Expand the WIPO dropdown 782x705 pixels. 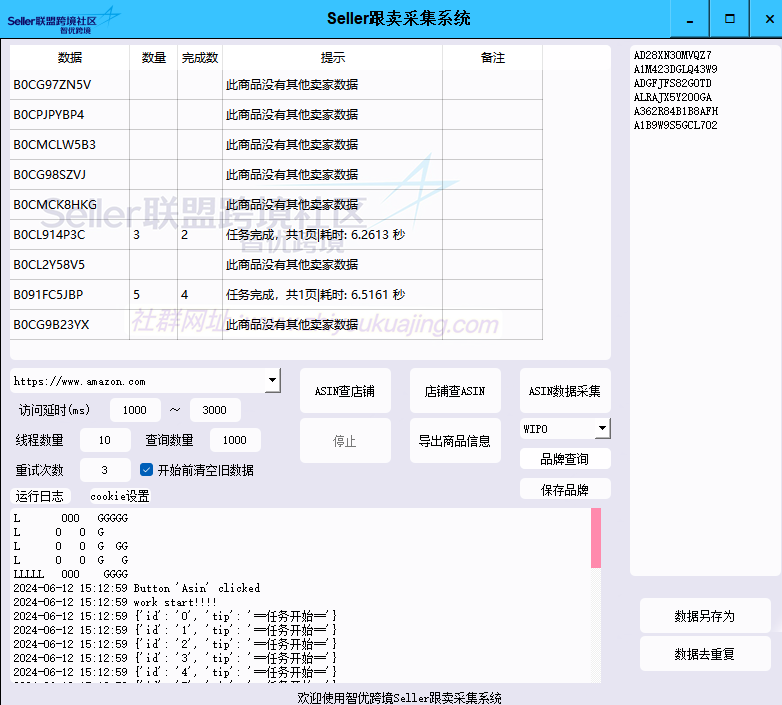[x=602, y=428]
